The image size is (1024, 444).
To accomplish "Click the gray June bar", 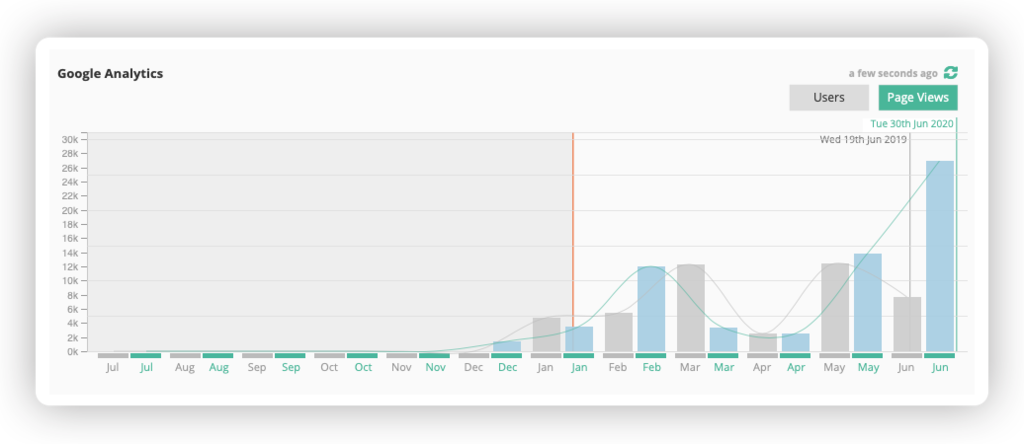I will (907, 324).
